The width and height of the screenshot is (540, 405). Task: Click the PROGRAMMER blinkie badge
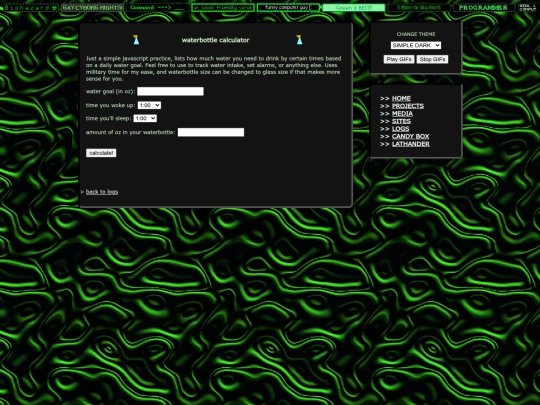click(484, 7)
